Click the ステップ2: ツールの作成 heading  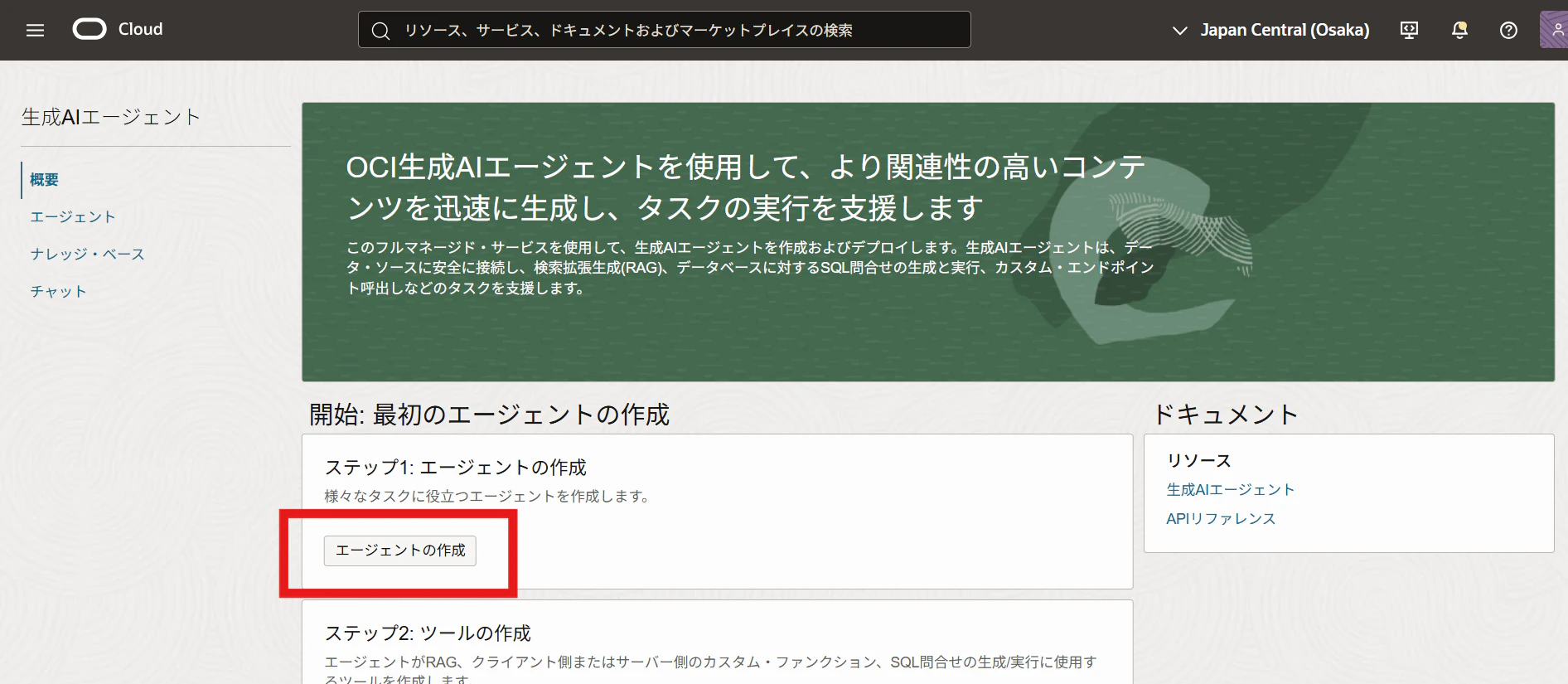[x=428, y=633]
